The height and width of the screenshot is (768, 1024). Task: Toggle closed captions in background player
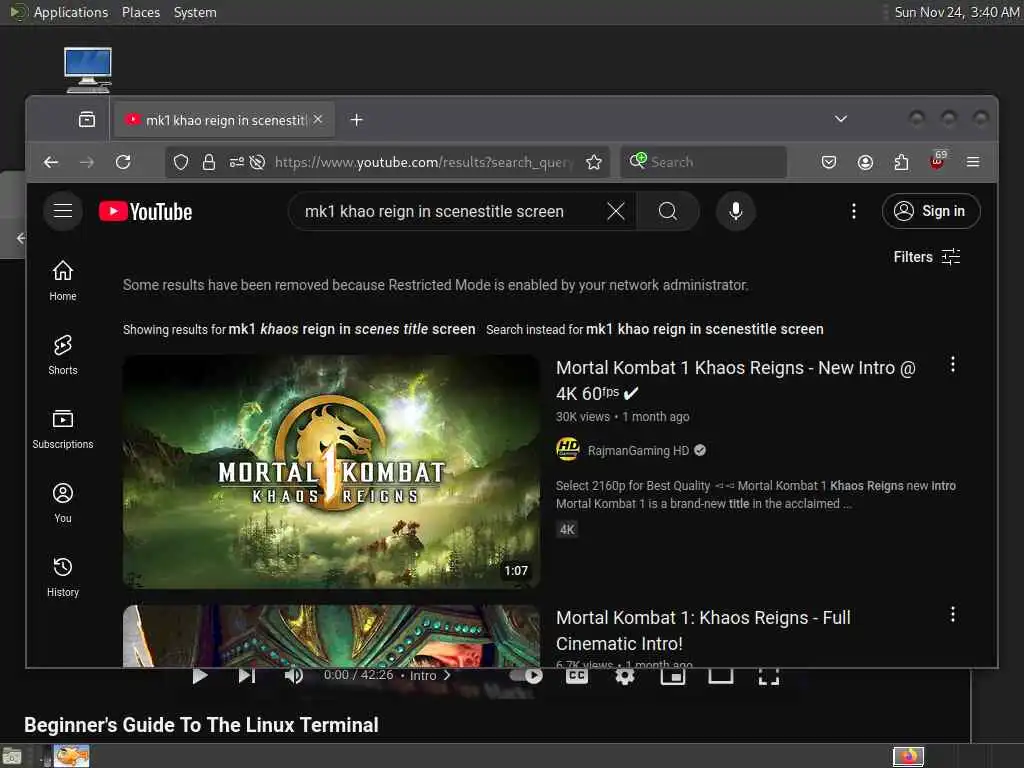click(x=576, y=676)
